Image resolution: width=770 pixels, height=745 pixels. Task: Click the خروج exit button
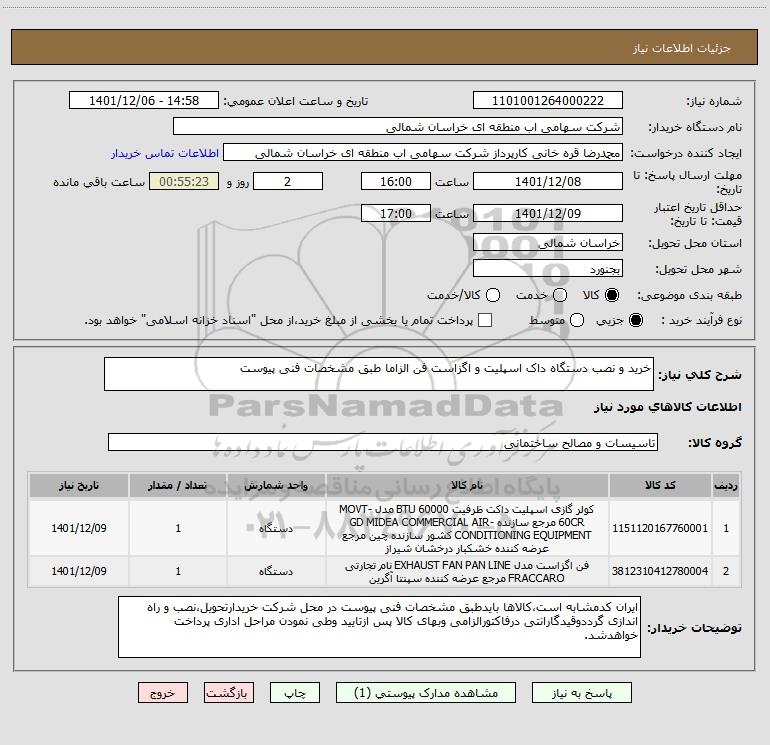coord(163,692)
